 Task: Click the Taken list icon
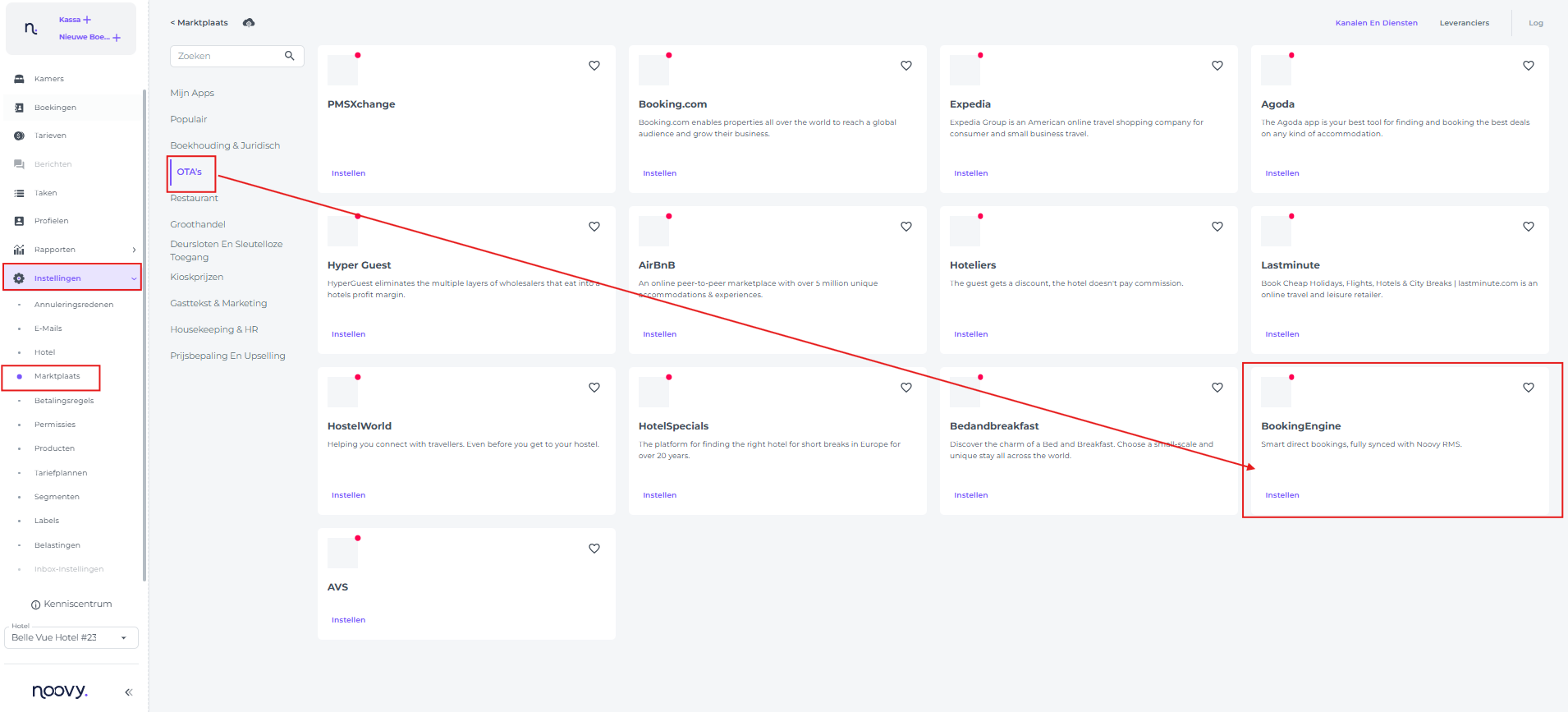(19, 193)
